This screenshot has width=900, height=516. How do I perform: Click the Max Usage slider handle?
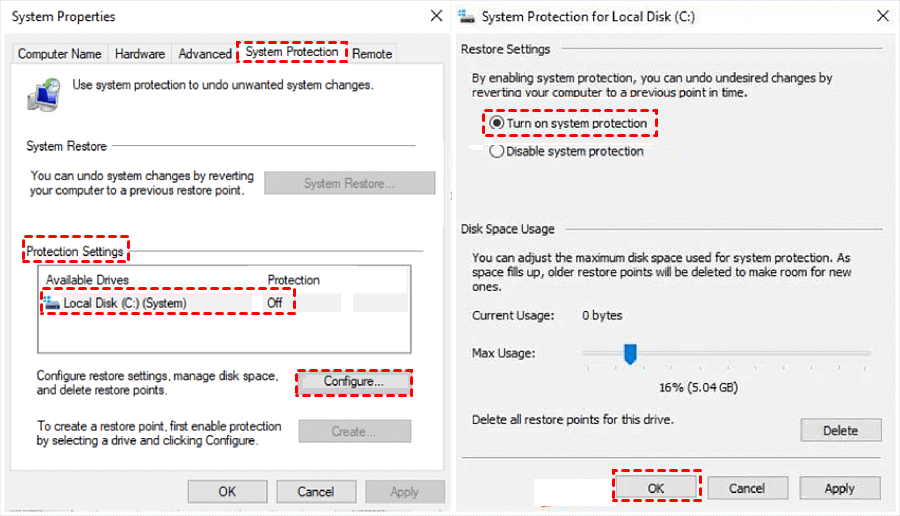tap(630, 353)
